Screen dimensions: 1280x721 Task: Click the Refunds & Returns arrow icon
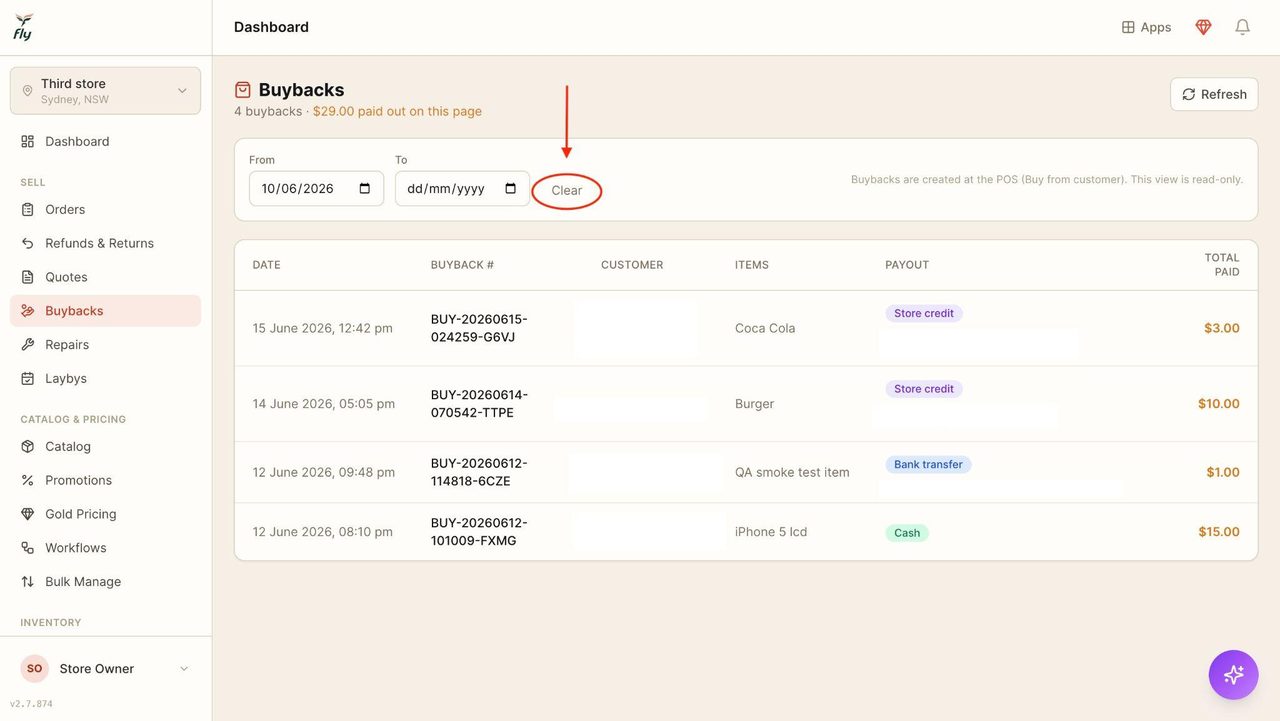(28, 243)
